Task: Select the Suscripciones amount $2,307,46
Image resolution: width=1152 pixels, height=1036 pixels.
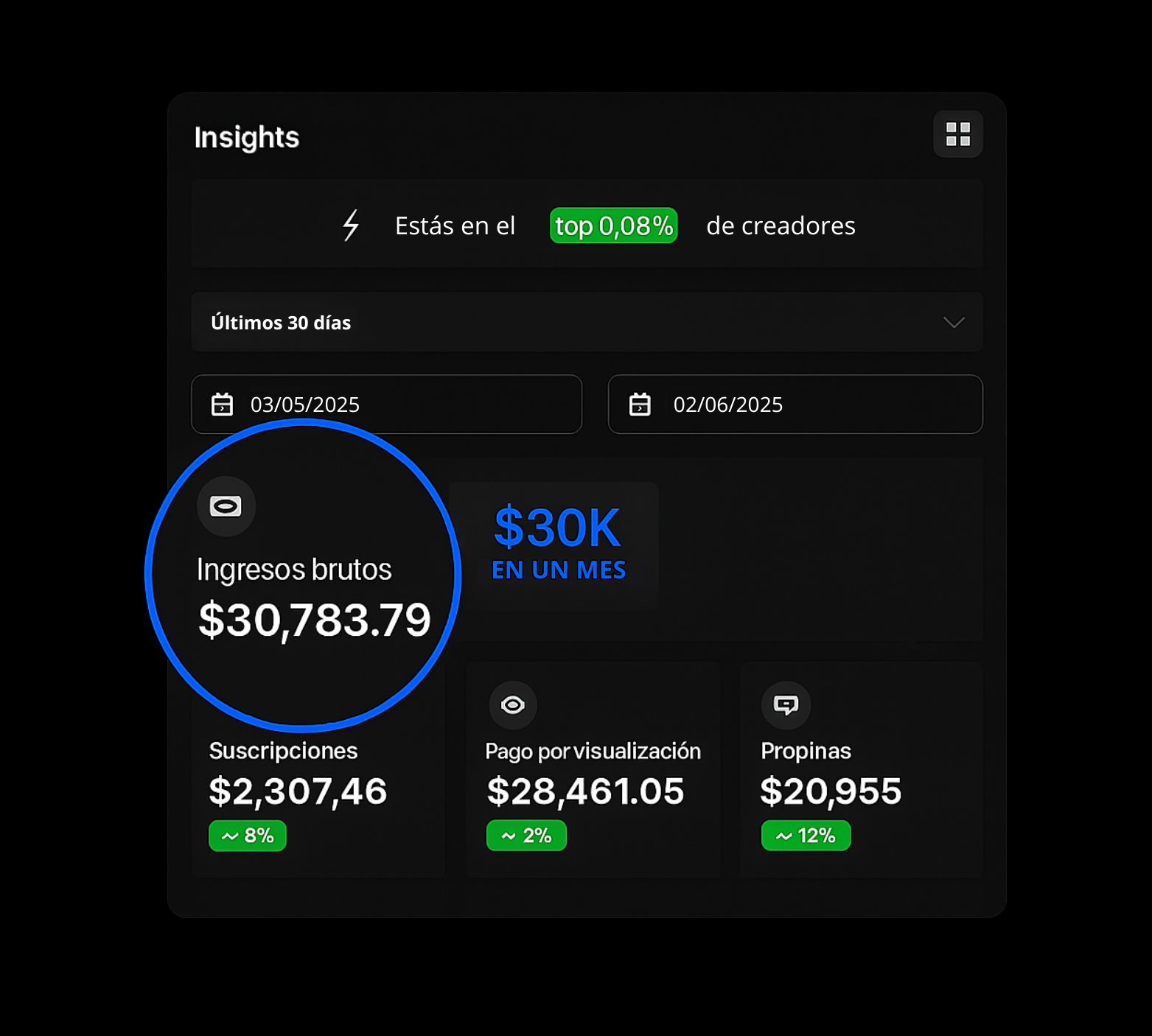Action: [298, 791]
